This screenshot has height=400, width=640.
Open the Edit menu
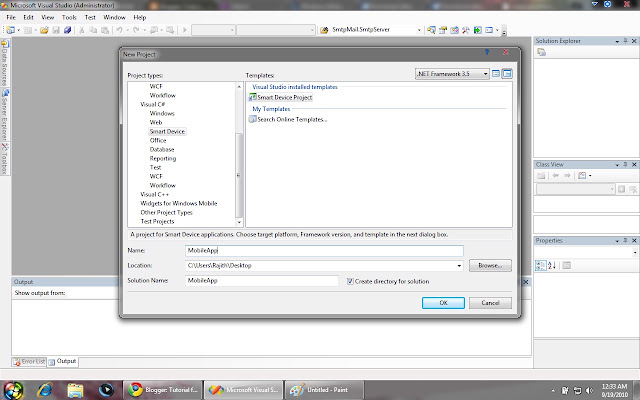[x=28, y=17]
